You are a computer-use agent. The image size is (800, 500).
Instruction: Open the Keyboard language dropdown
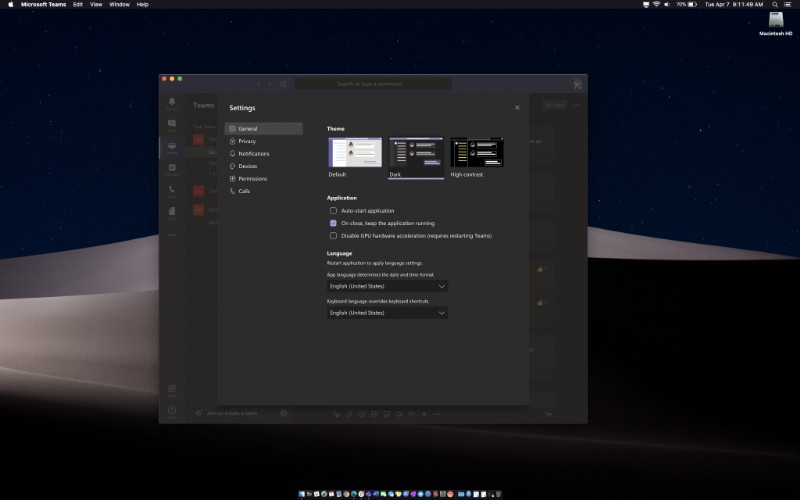pos(387,313)
